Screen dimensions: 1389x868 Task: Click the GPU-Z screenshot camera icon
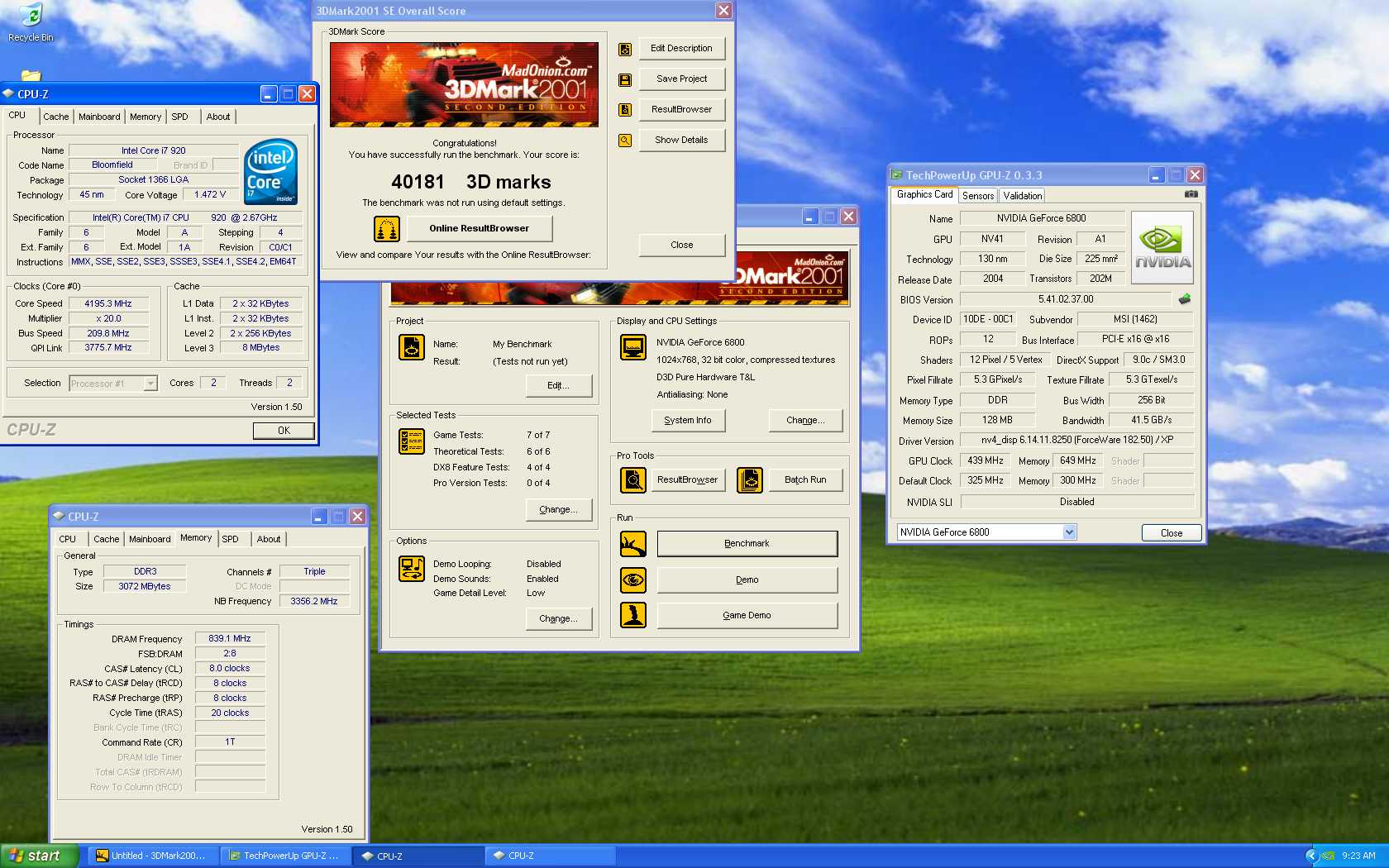click(x=1191, y=194)
